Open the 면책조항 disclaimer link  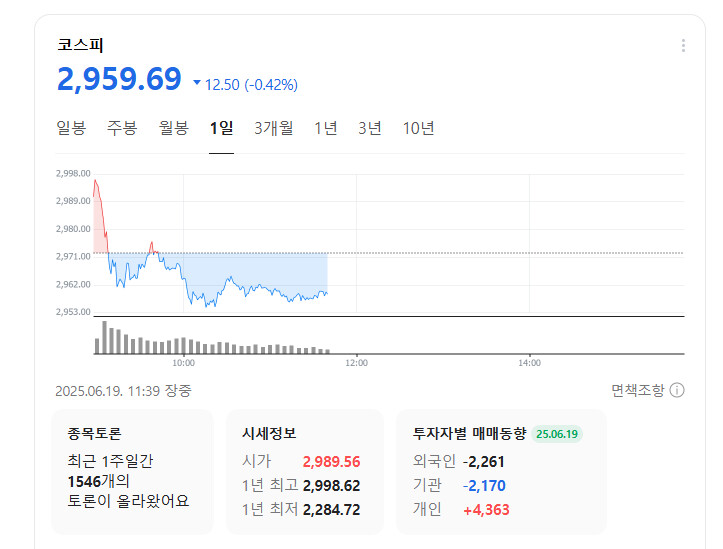pos(637,390)
